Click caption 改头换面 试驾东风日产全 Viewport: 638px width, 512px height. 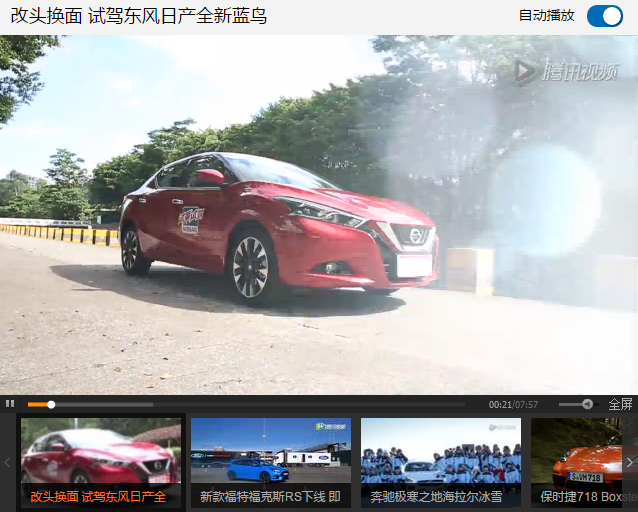(98, 497)
